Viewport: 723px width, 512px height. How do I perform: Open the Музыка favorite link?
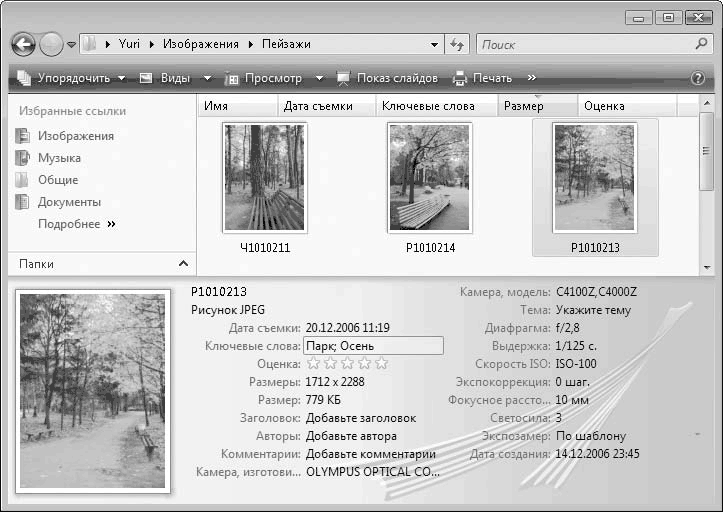tap(59, 158)
